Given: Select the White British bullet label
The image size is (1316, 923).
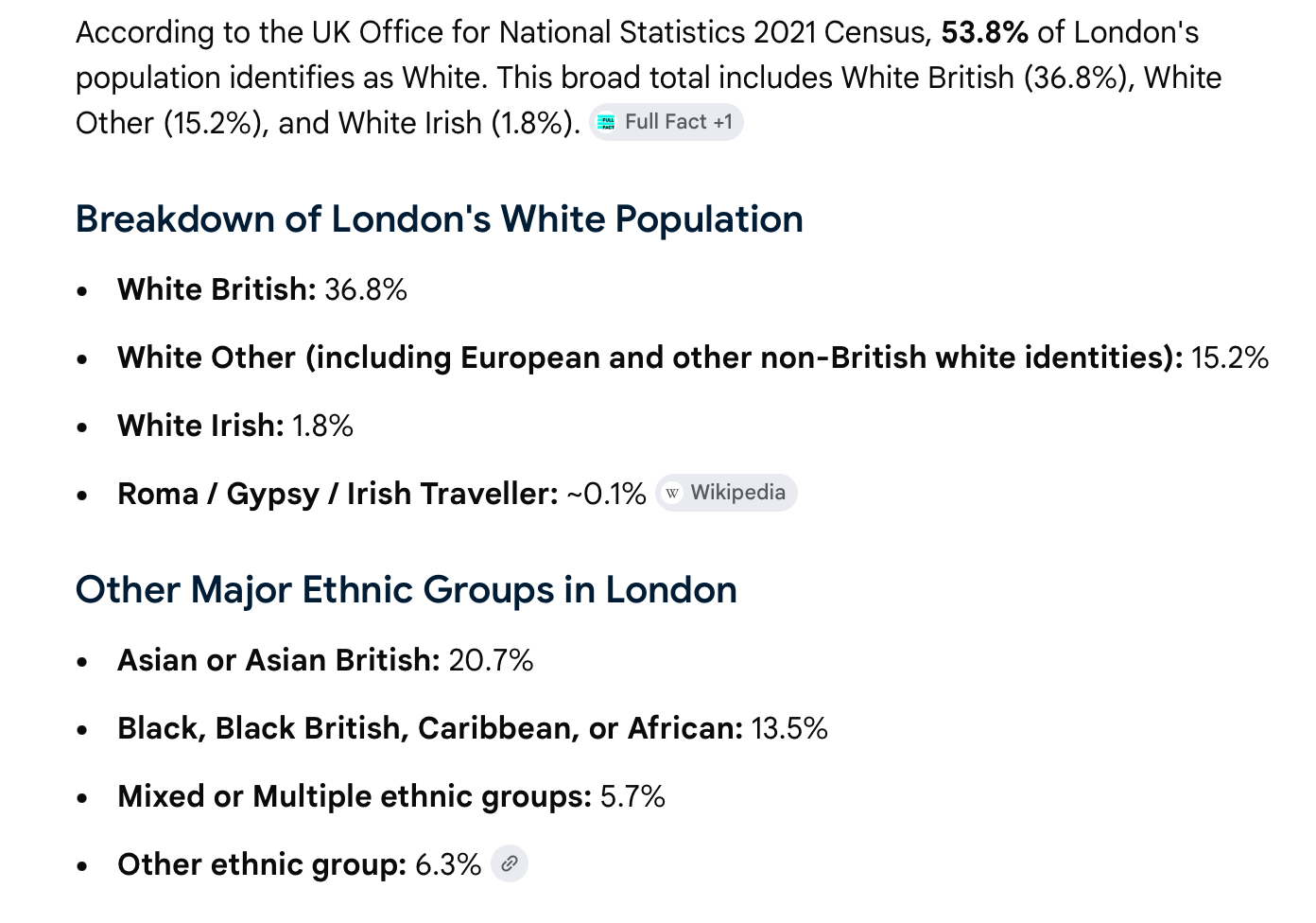Looking at the screenshot, I should pyautogui.click(x=216, y=289).
